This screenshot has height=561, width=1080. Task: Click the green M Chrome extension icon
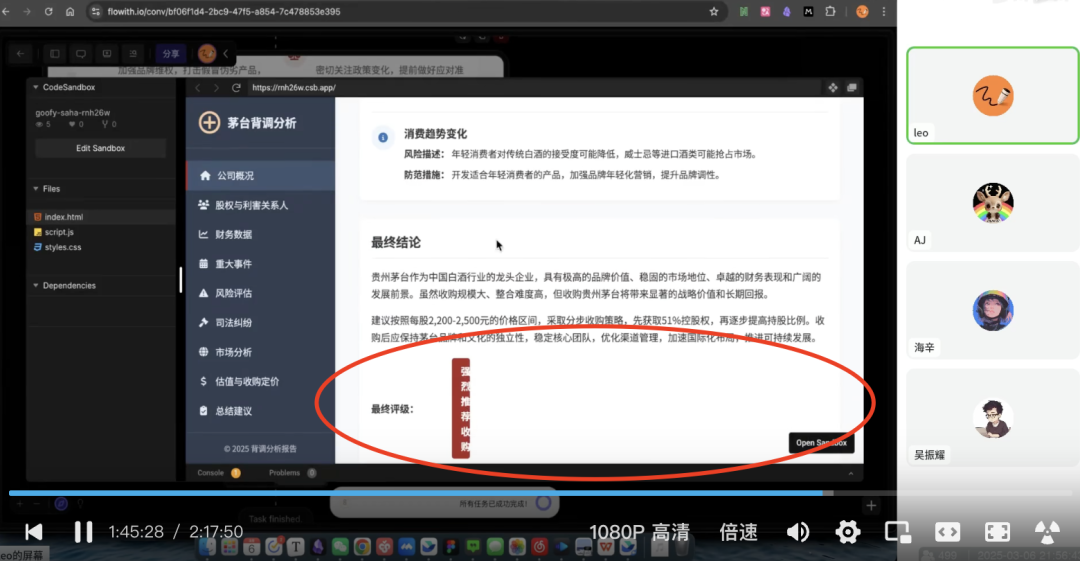tap(744, 12)
